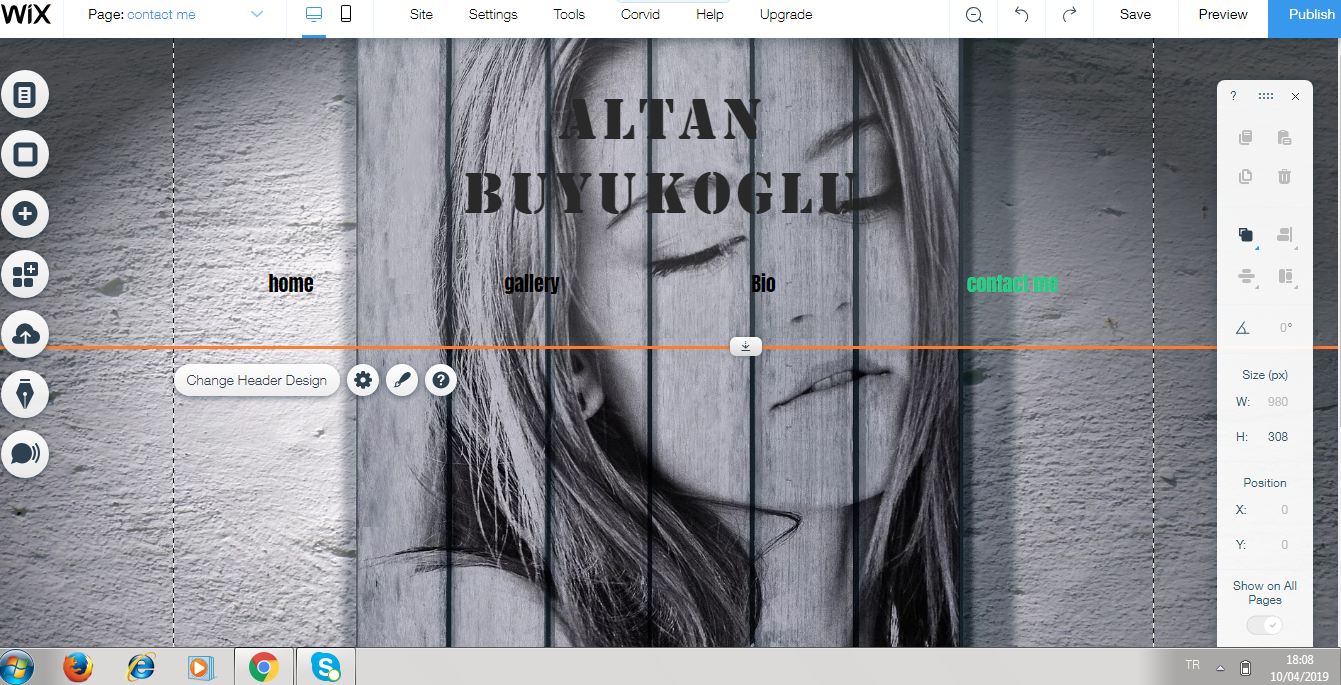1341x685 pixels.
Task: Open the Add Apps market icon
Action: (x=25, y=274)
